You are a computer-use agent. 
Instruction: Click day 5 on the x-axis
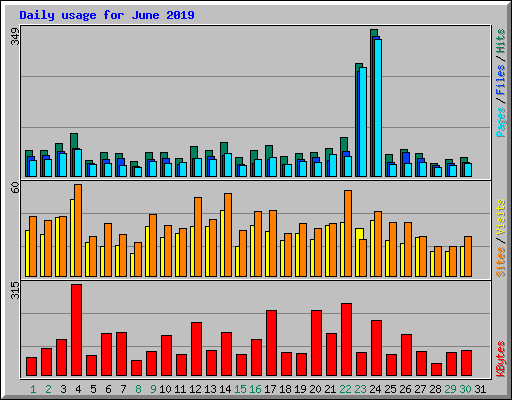click(93, 389)
